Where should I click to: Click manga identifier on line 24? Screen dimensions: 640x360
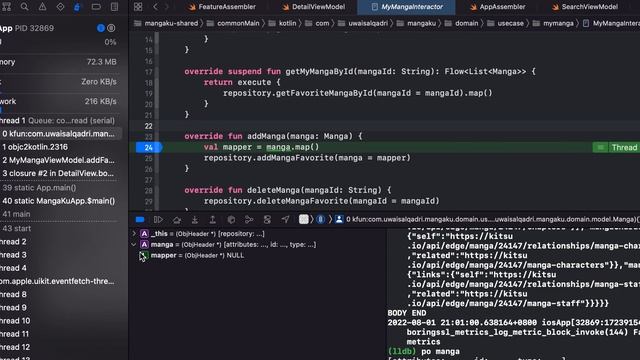(278, 147)
